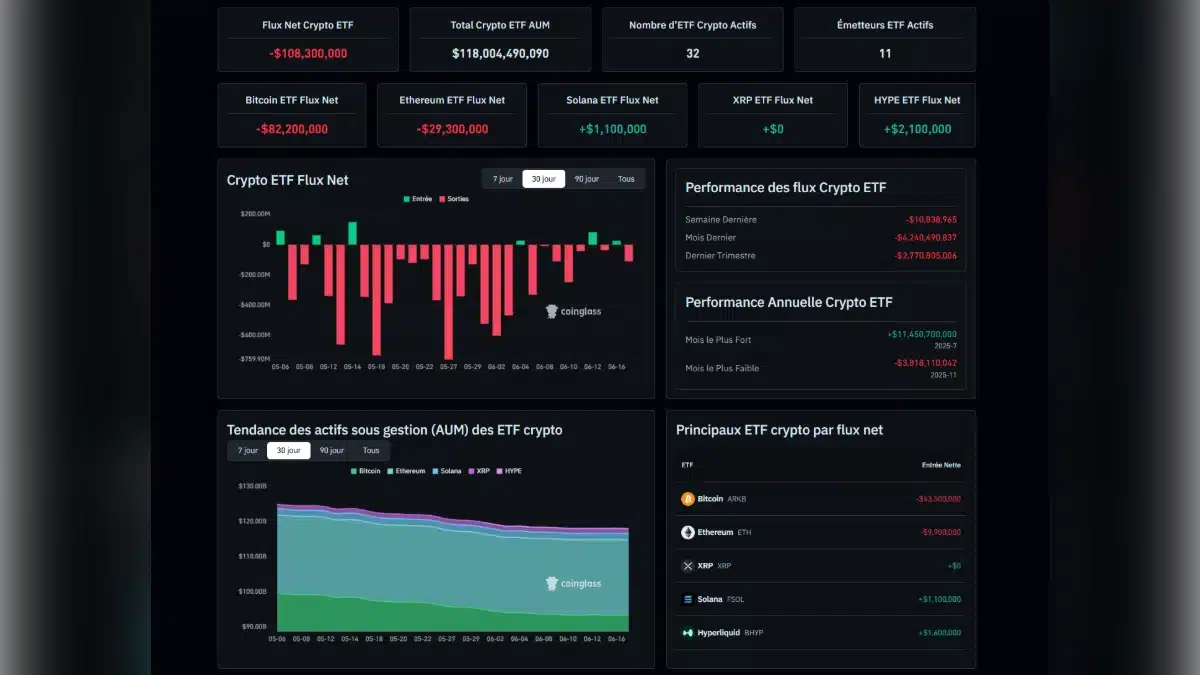Click the Mois le Plus Faible label
Viewport: 1200px width, 675px height.
coord(722,368)
